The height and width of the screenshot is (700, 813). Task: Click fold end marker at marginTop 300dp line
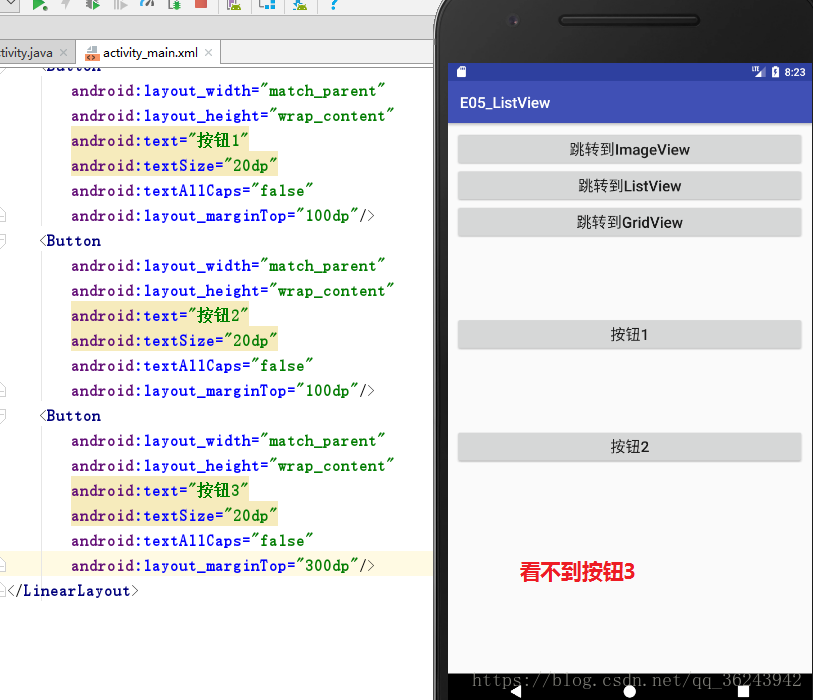coord(2,565)
